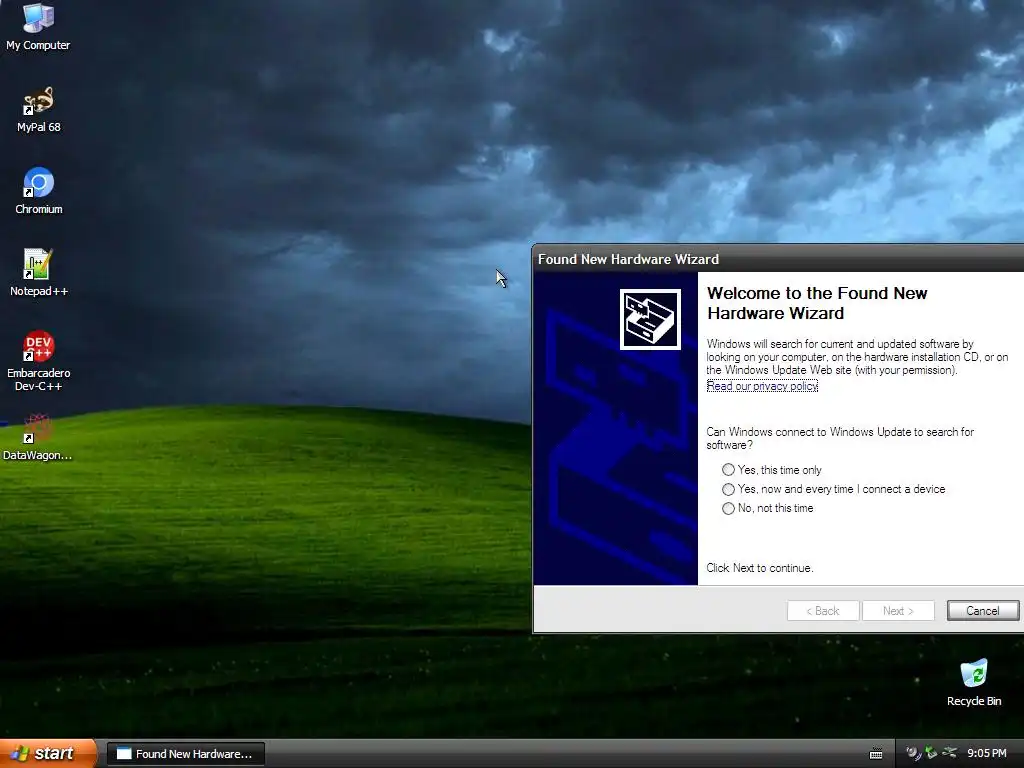Click the Next button in wizard
The width and height of the screenshot is (1024, 768).
click(898, 611)
